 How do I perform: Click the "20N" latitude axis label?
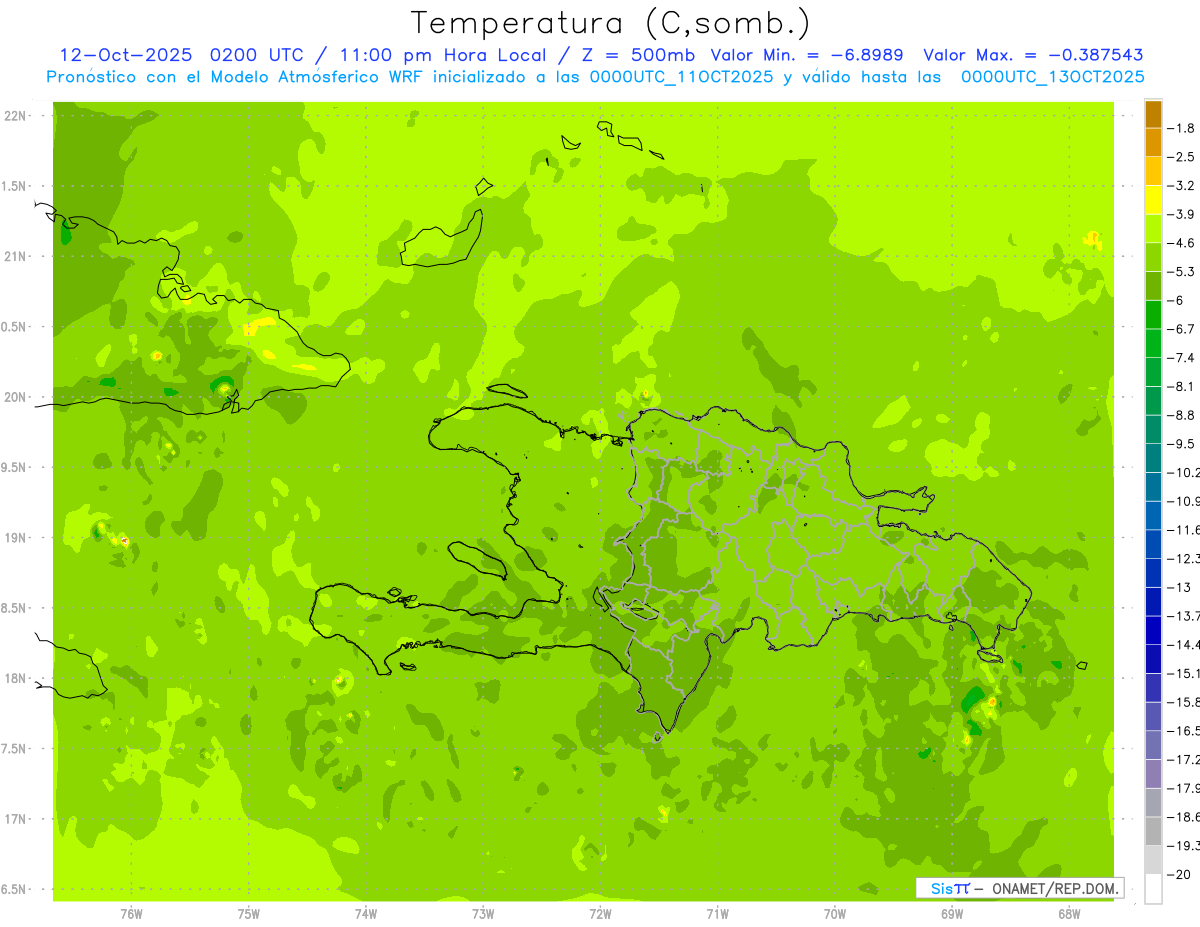17,397
